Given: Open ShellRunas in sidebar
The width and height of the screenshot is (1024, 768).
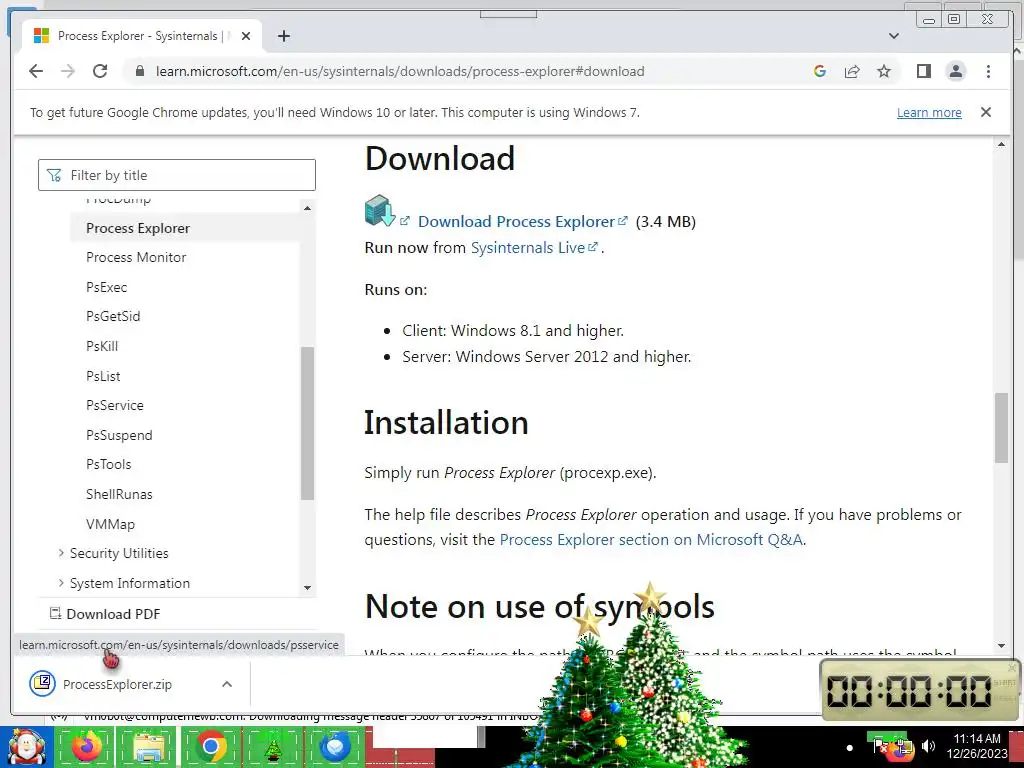Looking at the screenshot, I should point(119,494).
